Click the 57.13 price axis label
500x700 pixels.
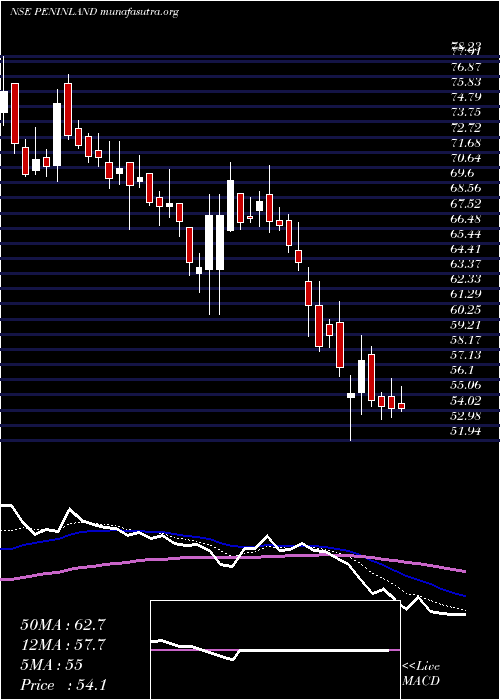coord(466,355)
